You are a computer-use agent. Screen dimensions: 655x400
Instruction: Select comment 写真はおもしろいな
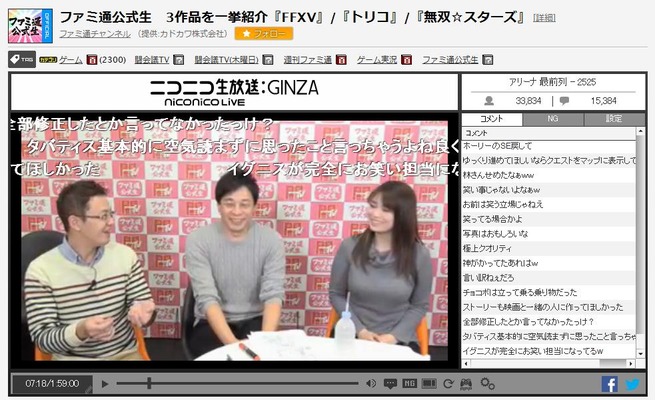548,234
